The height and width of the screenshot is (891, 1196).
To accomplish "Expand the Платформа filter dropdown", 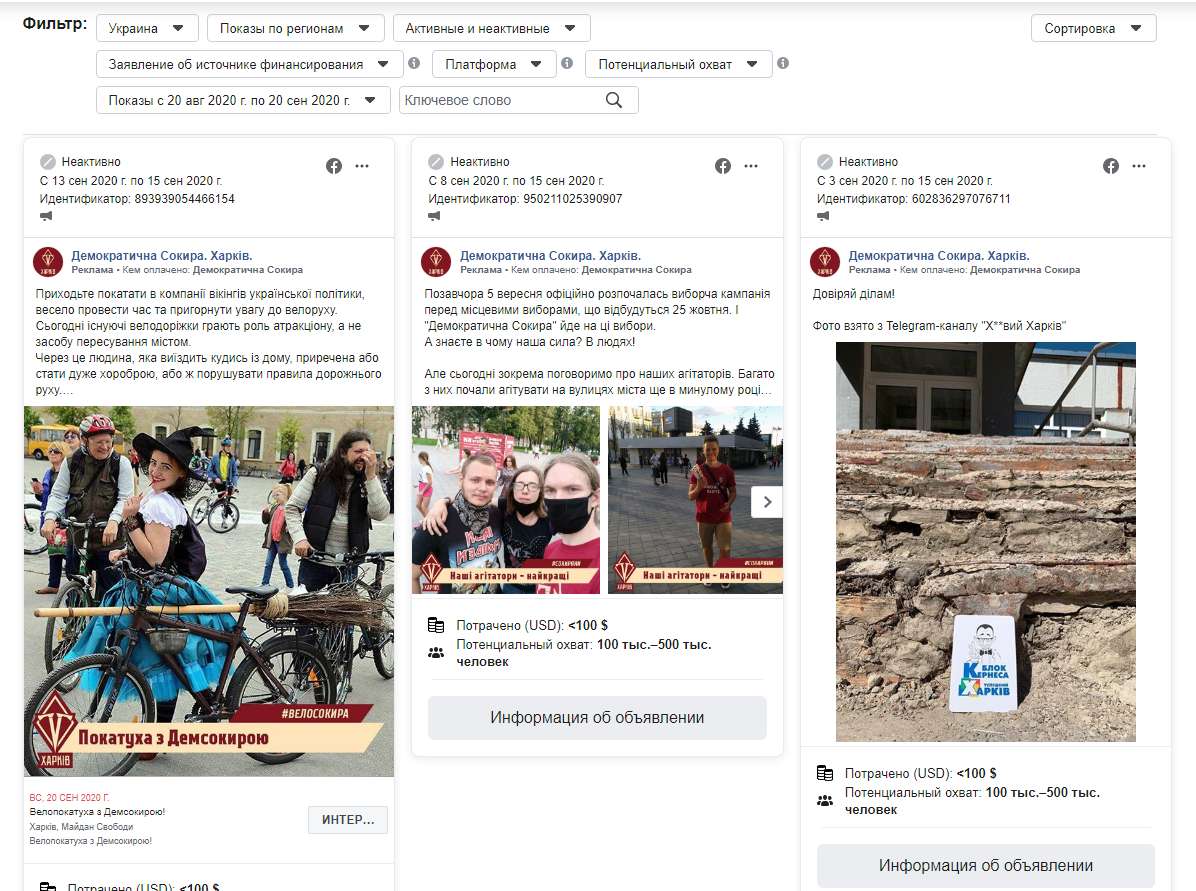I will coord(494,64).
